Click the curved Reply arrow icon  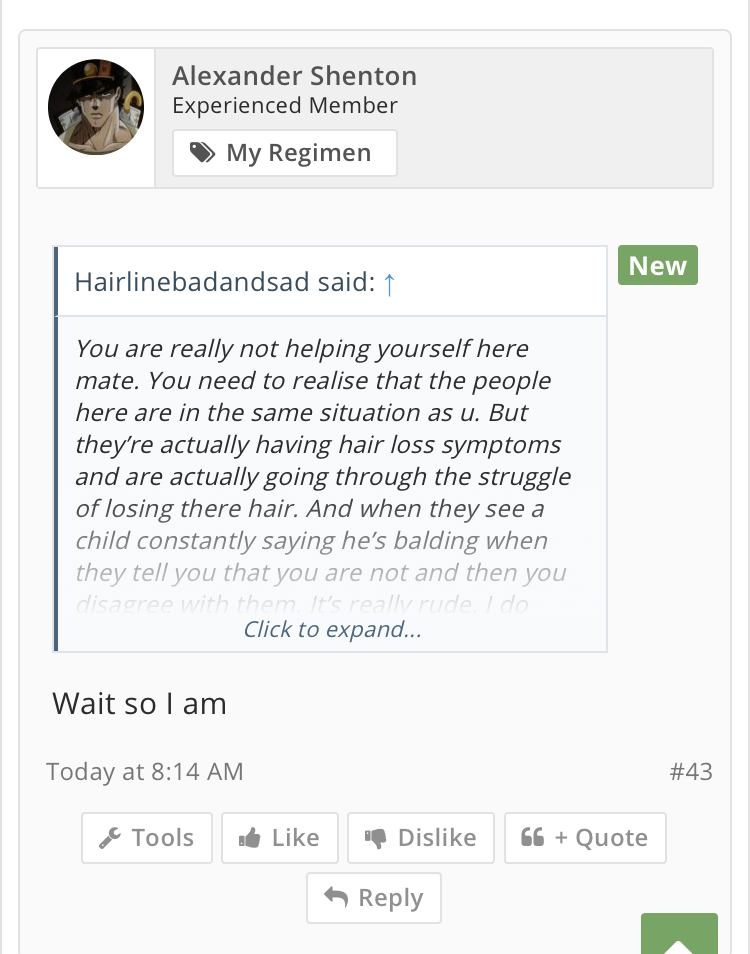click(x=337, y=898)
